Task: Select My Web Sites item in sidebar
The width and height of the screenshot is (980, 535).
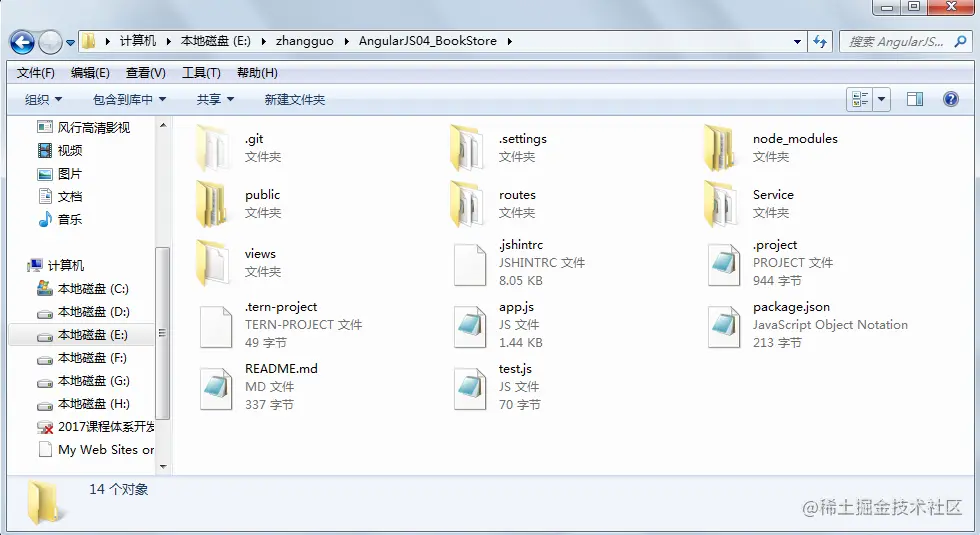Action: coord(96,450)
